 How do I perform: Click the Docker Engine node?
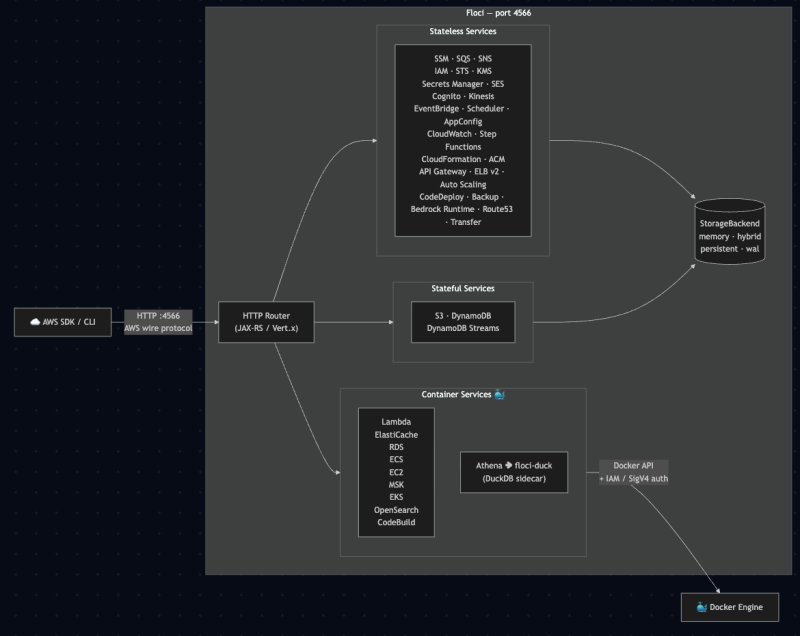(x=730, y=607)
